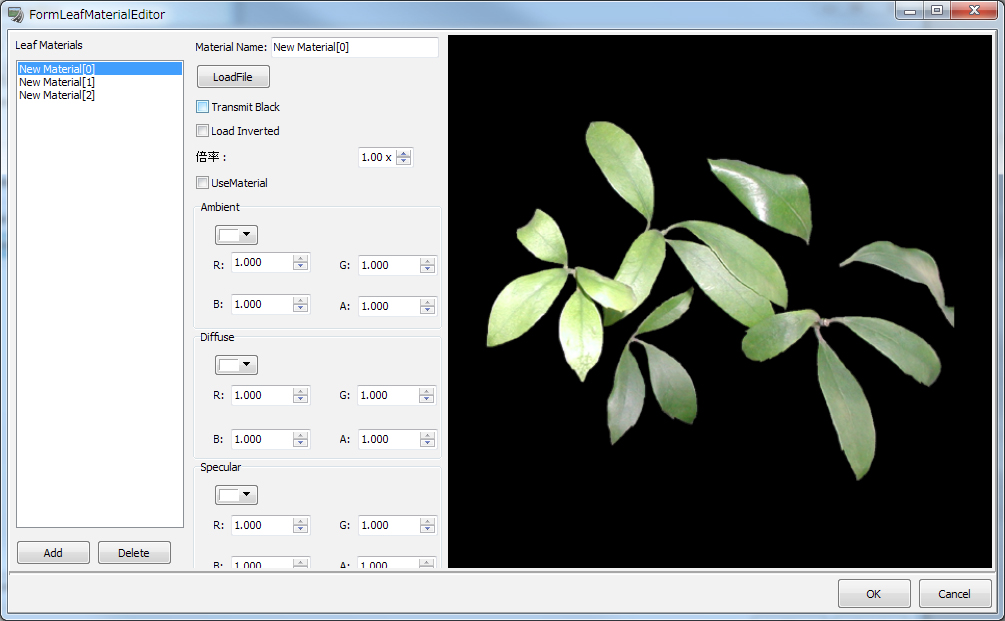Click the Diffuse G value field

pos(388,395)
